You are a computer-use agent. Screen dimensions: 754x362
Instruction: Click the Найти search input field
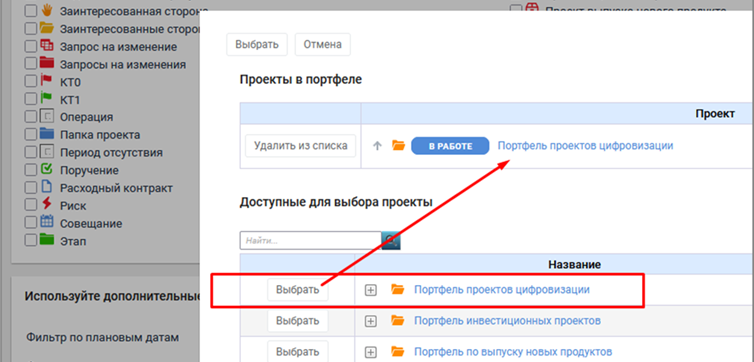[311, 240]
